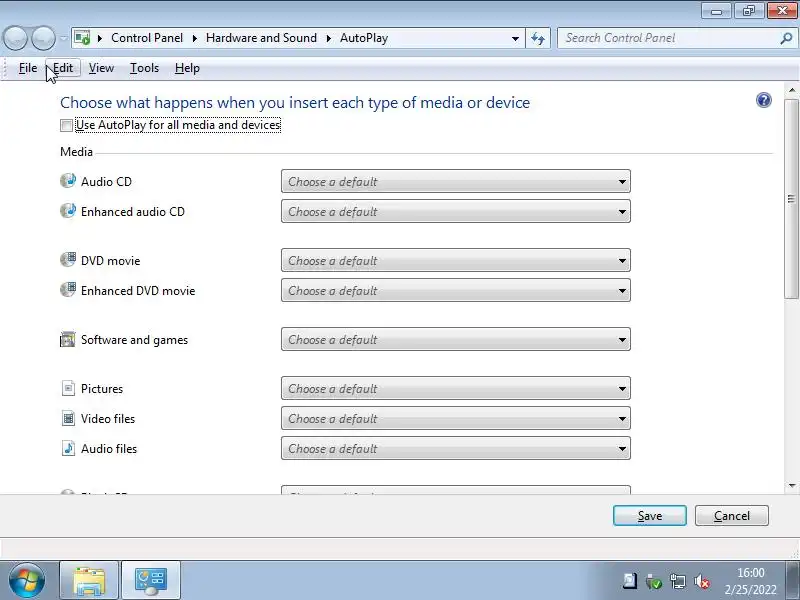Screen dimensions: 800x600
Task: Click the Audio files music note icon
Action: tap(68, 449)
